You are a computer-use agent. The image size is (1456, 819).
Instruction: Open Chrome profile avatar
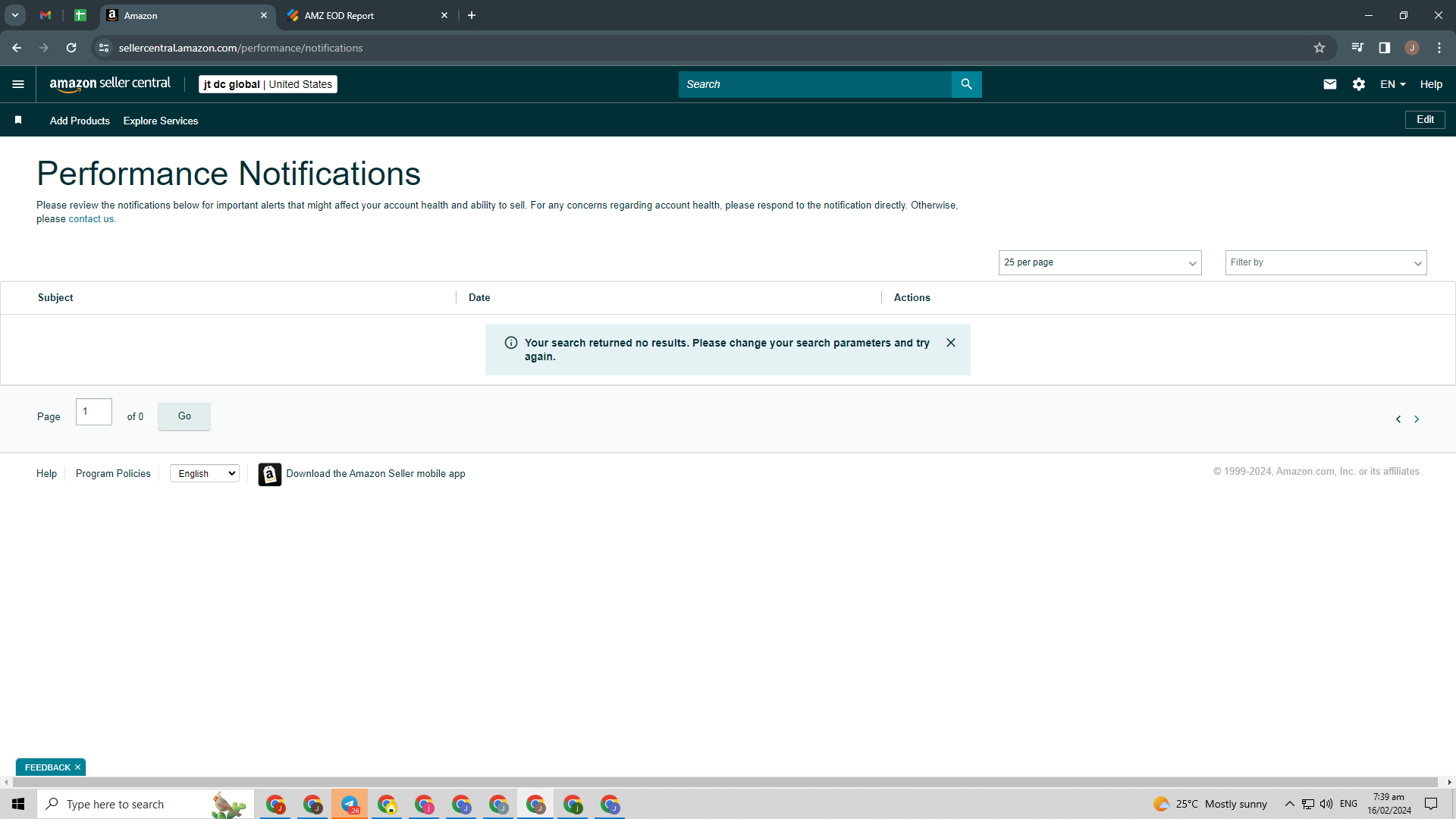(x=1412, y=48)
